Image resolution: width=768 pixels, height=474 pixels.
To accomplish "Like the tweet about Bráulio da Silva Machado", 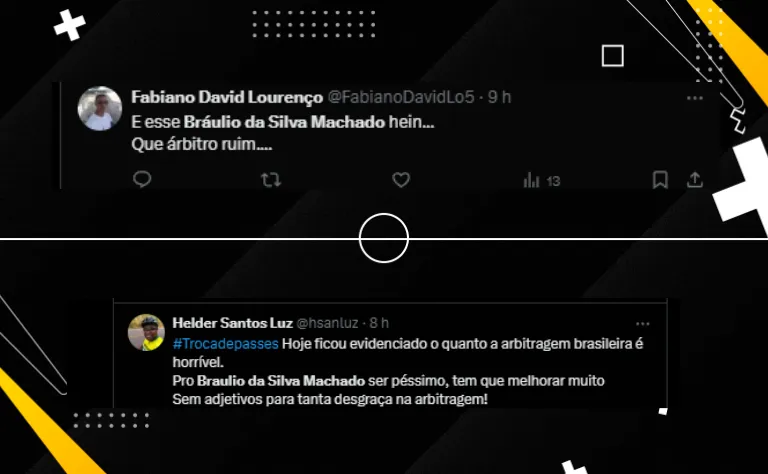I will (401, 180).
